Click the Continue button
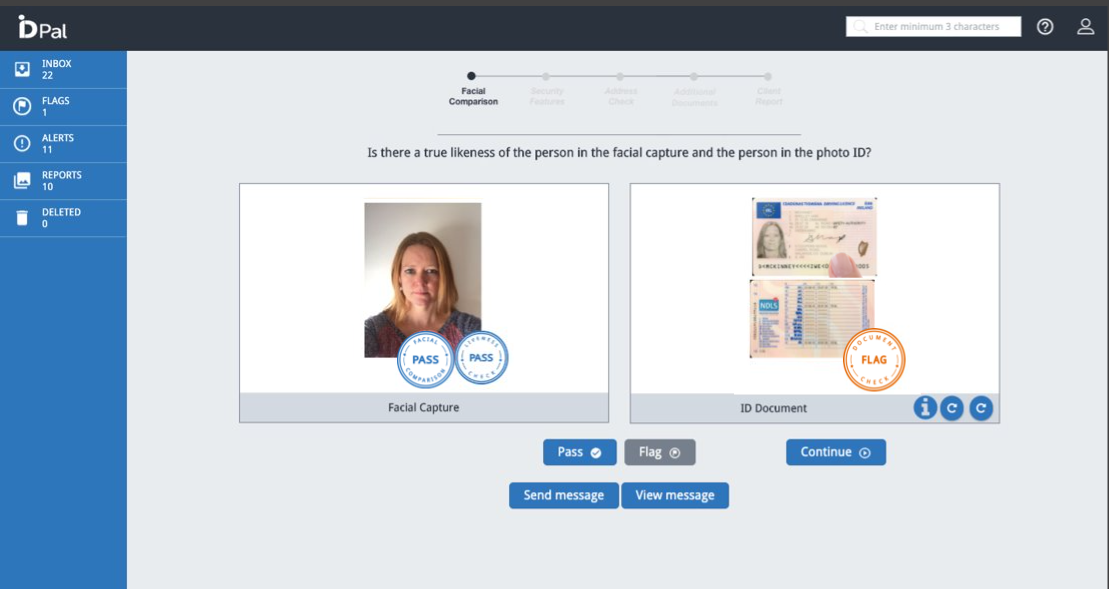The width and height of the screenshot is (1109, 589). (x=835, y=452)
